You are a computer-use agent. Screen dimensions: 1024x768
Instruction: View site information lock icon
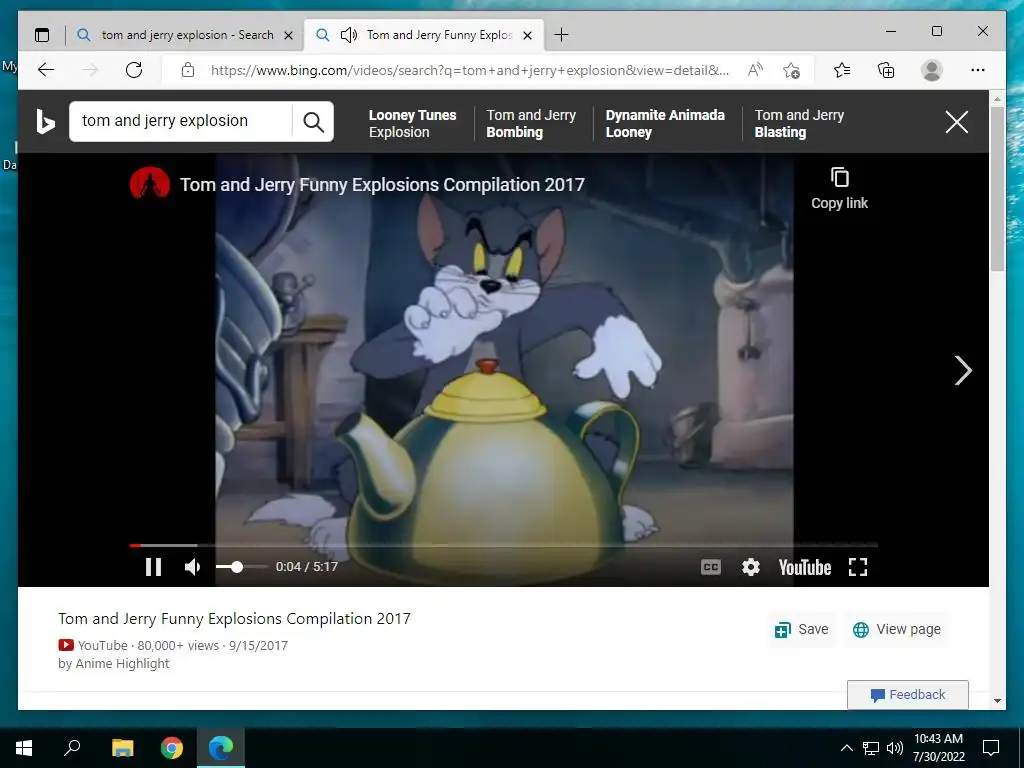point(188,70)
